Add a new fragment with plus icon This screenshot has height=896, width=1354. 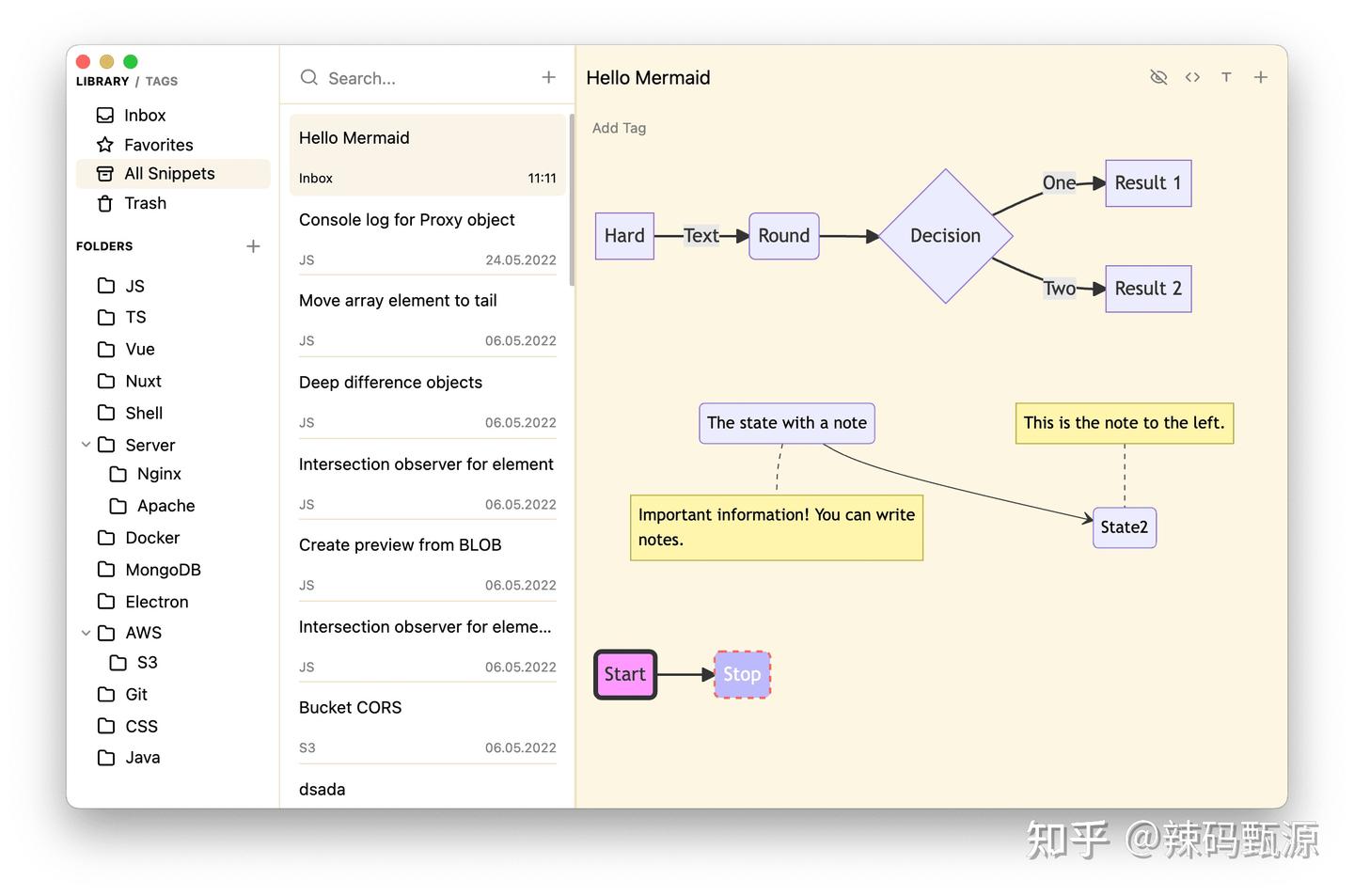click(1261, 77)
